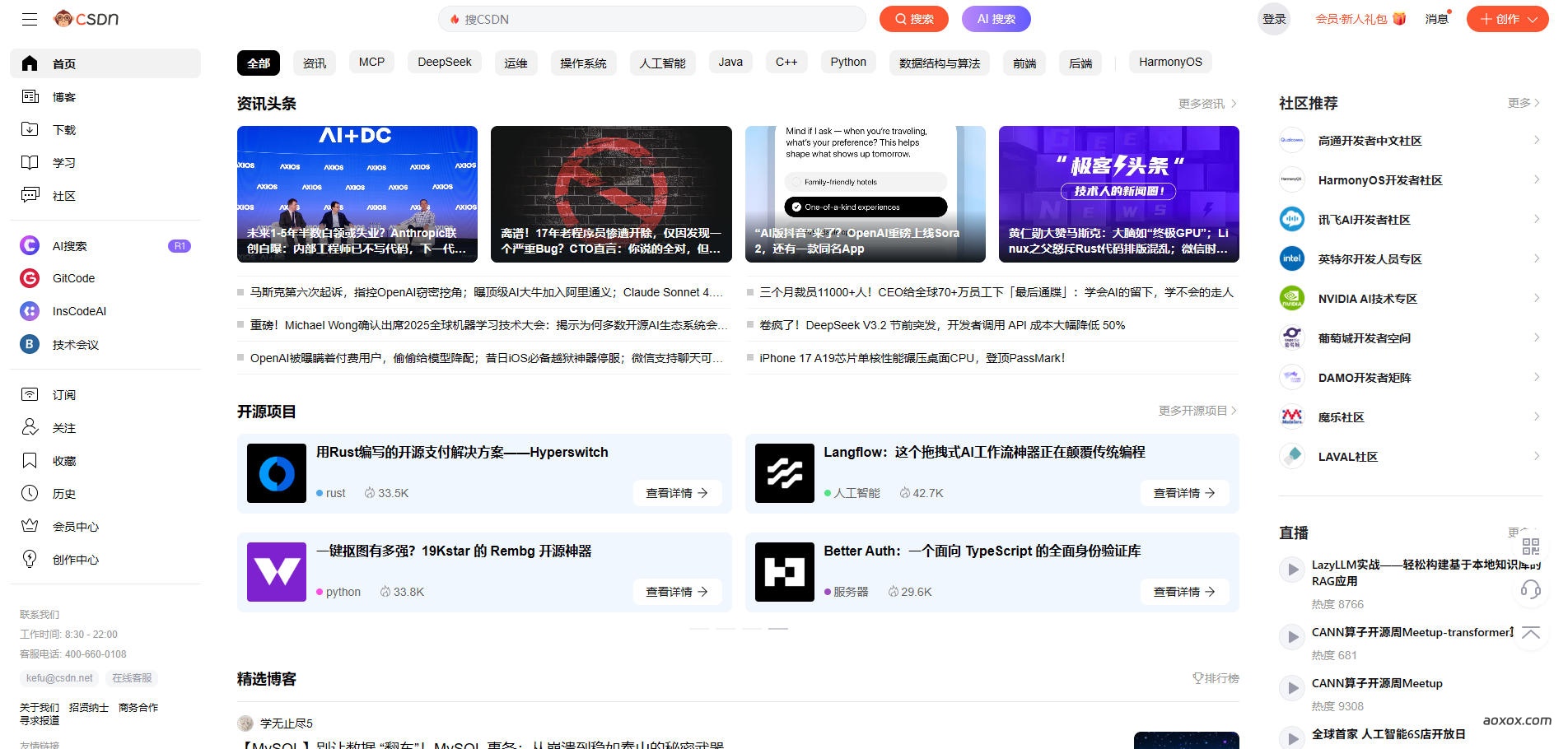
Task: Open the GitCode sidebar icon
Action: point(30,278)
